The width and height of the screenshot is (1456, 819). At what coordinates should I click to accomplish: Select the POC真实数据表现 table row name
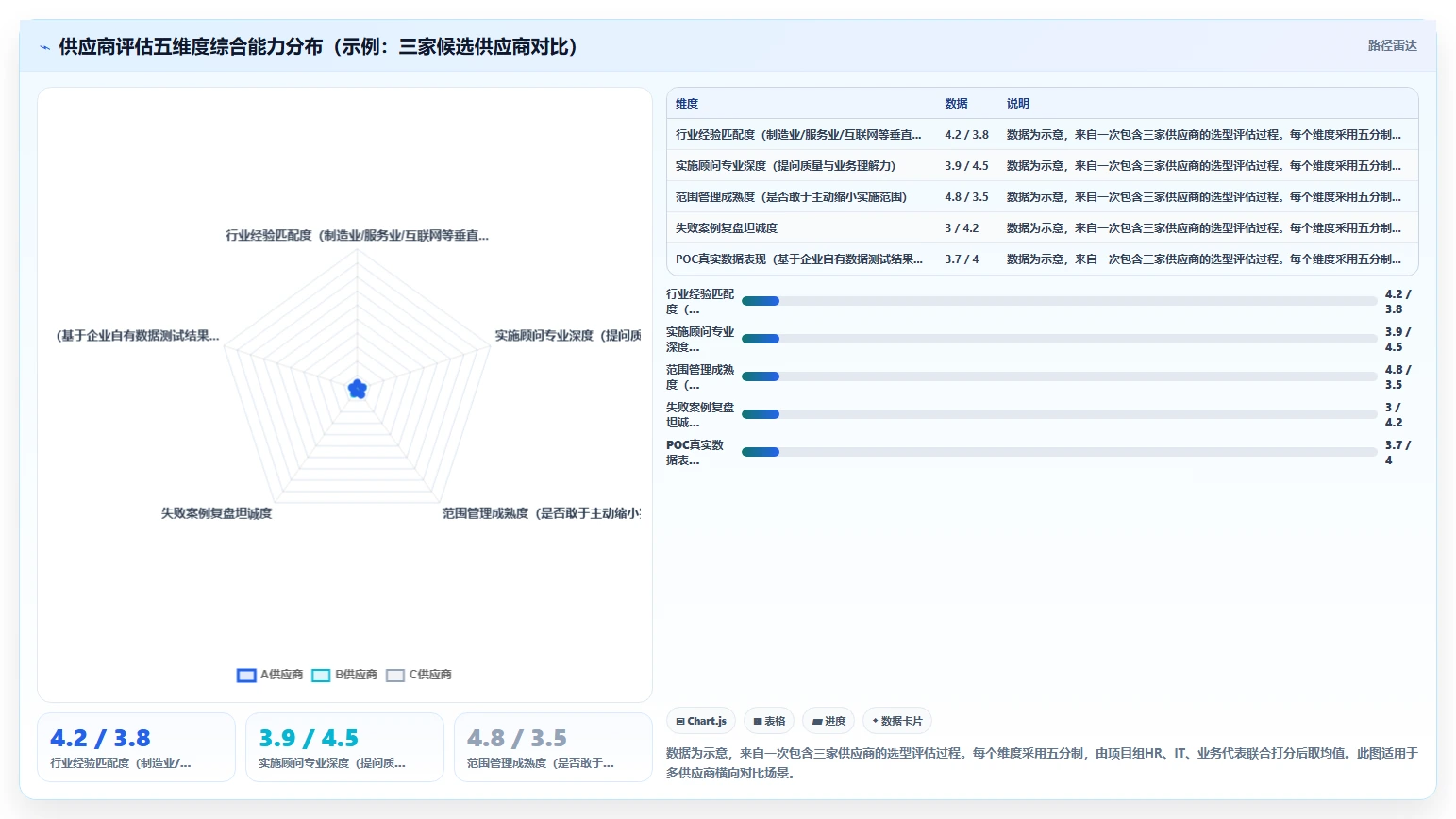tap(799, 259)
